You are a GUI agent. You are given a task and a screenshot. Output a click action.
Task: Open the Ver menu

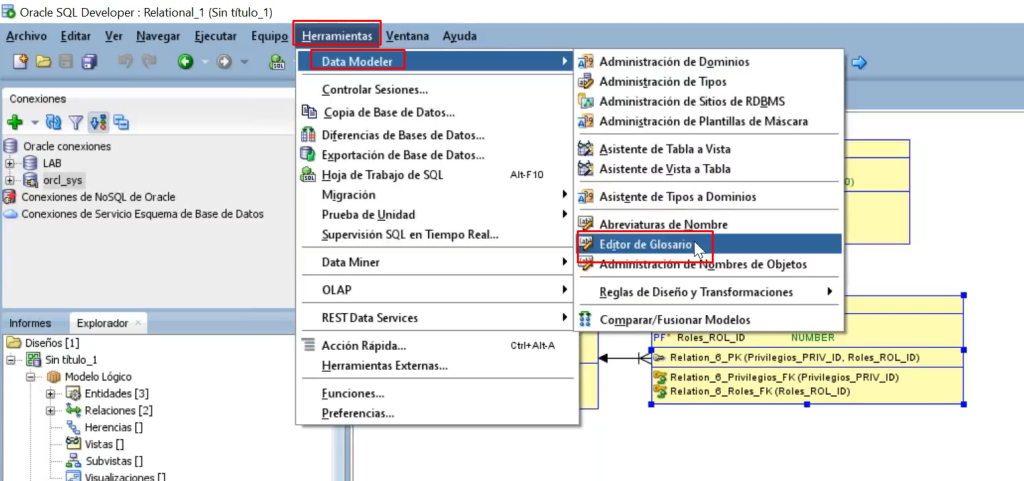coord(114,36)
